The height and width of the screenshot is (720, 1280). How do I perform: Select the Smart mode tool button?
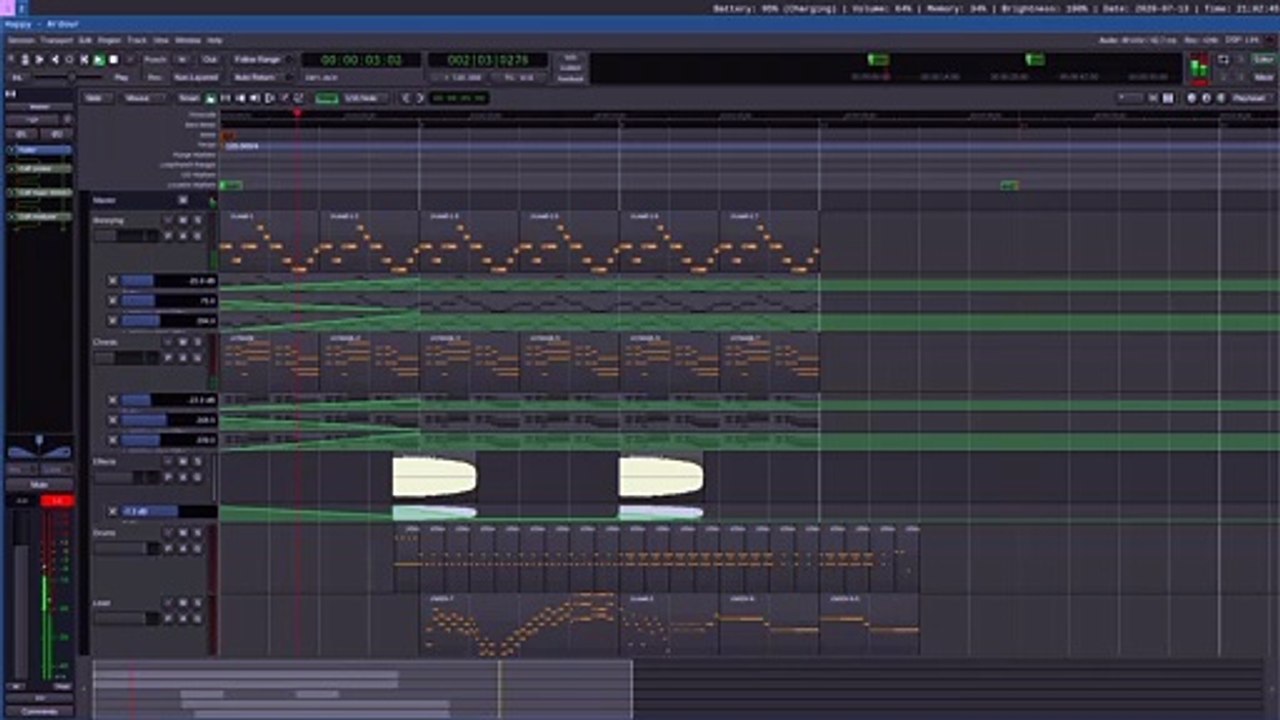pyautogui.click(x=189, y=98)
